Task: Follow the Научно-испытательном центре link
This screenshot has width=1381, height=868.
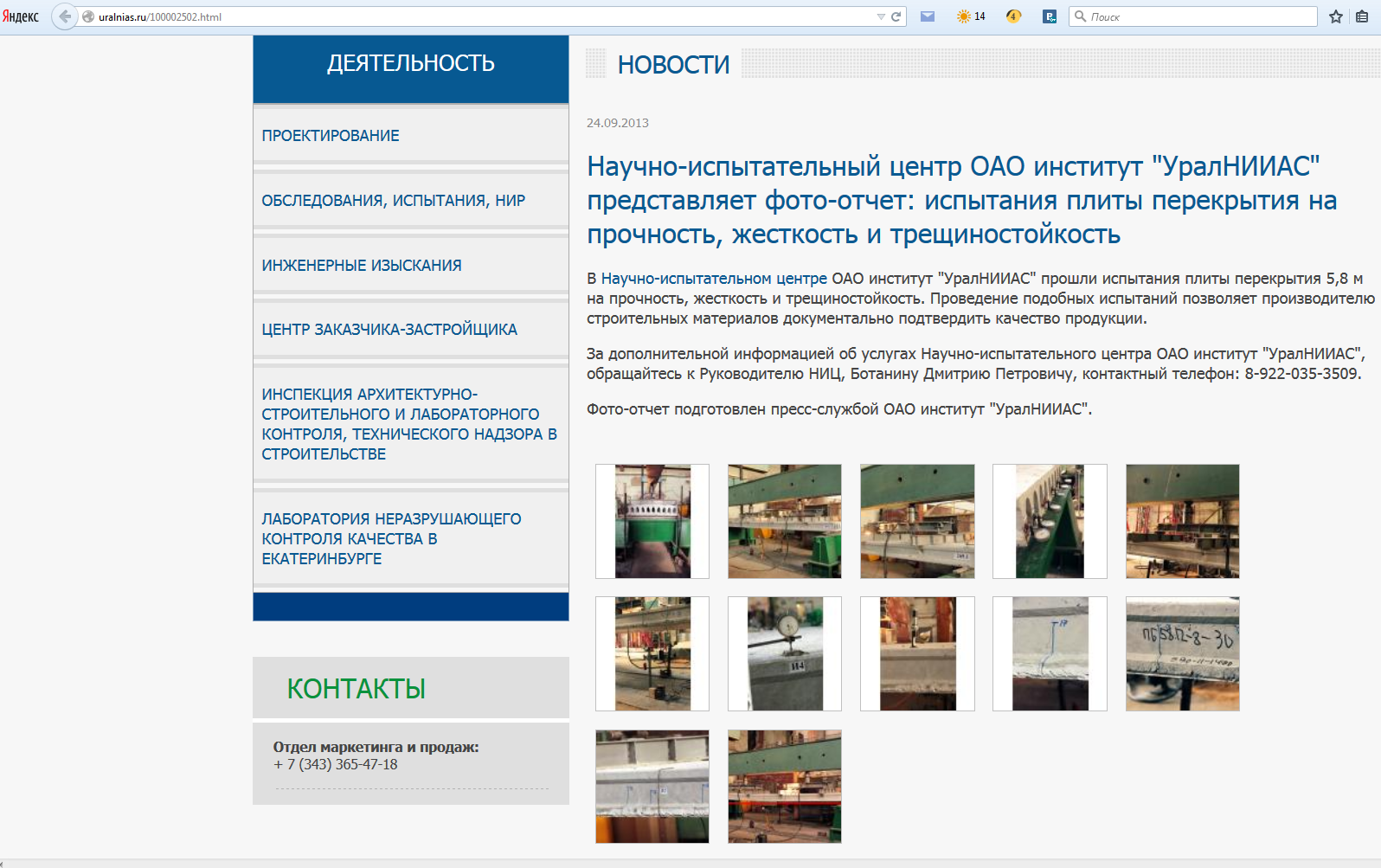Action: click(x=714, y=279)
